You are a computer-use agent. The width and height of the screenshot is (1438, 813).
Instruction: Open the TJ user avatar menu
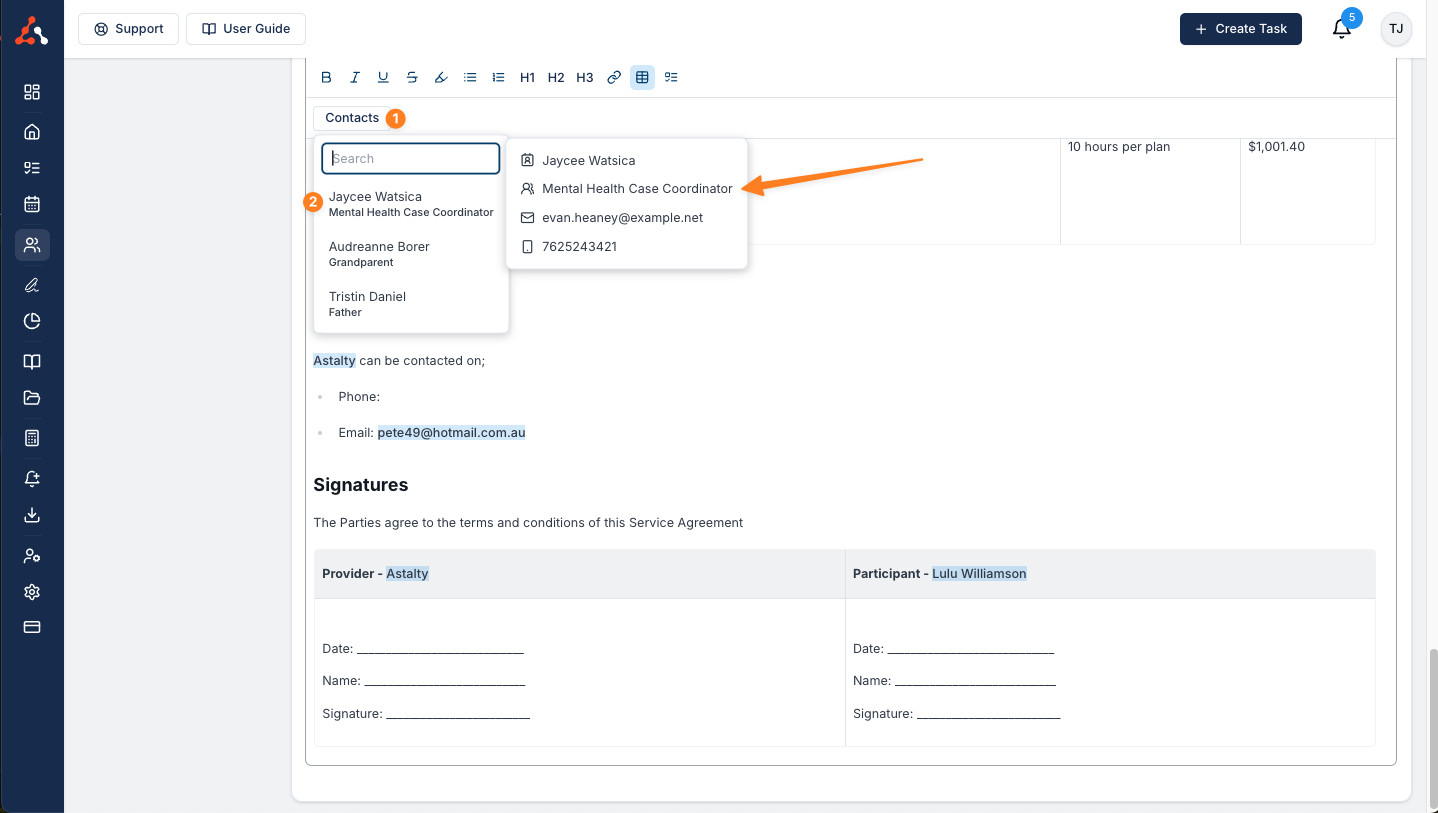(1396, 29)
